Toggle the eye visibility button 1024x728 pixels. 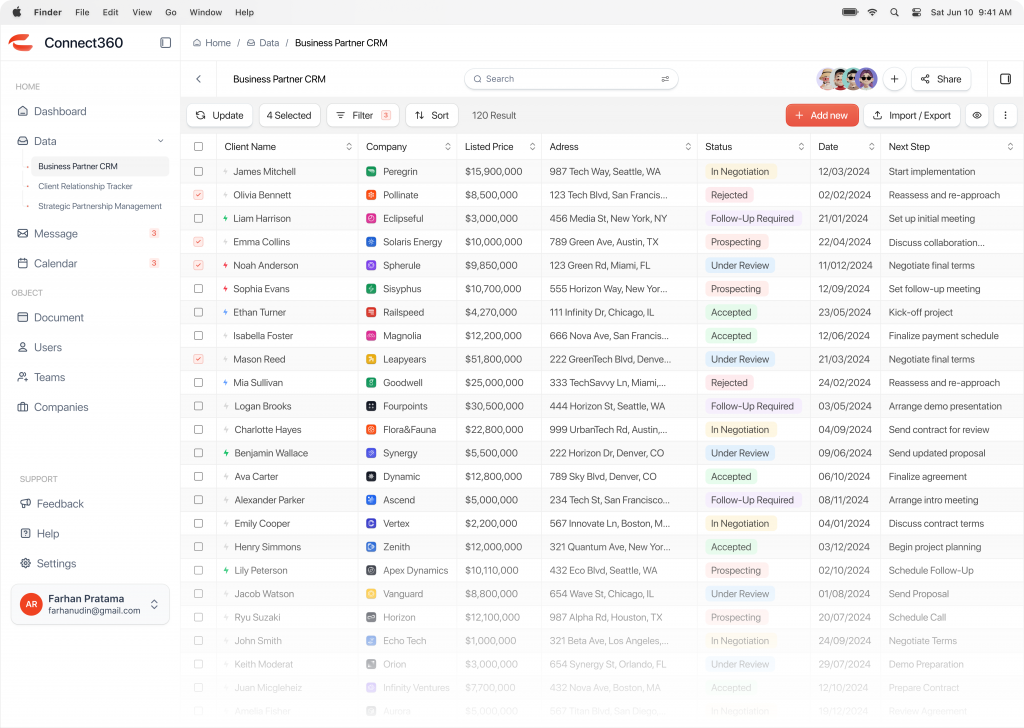pos(977,115)
